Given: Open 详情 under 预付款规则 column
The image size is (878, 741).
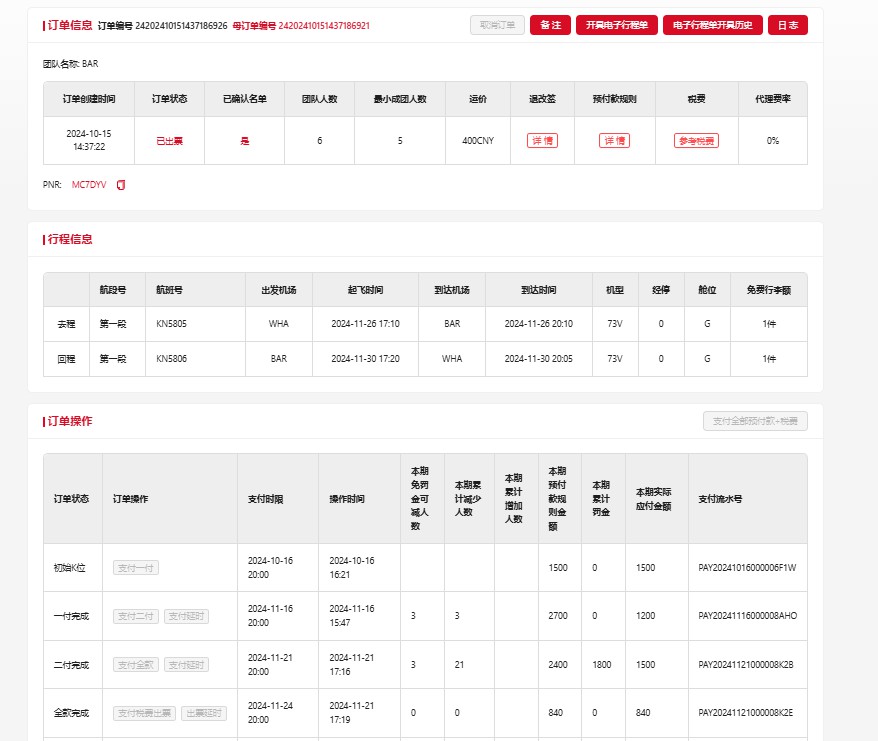Looking at the screenshot, I should tap(614, 141).
